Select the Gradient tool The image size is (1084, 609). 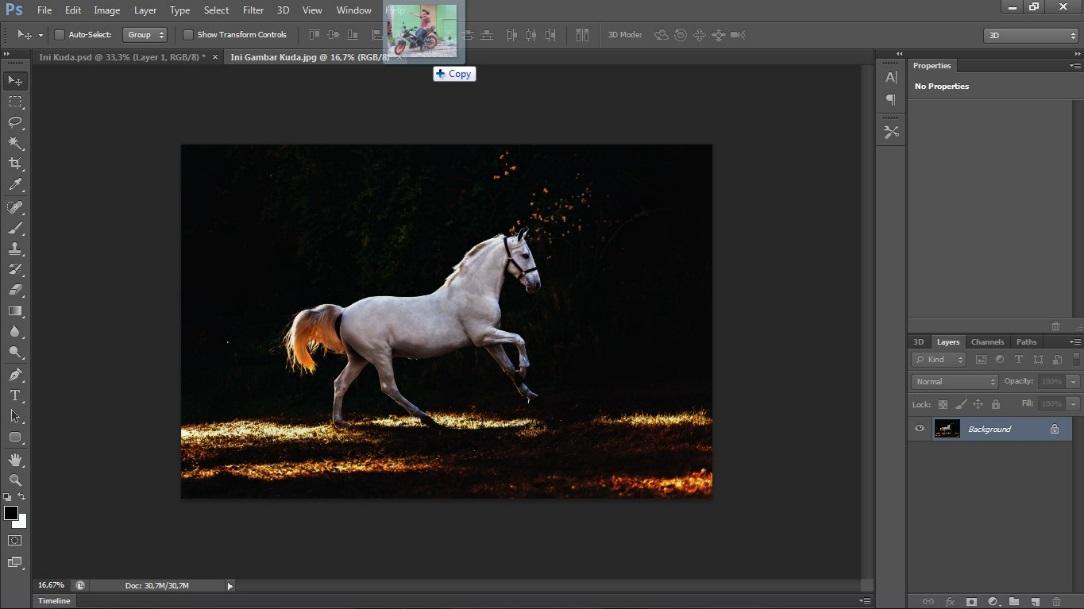(x=15, y=311)
